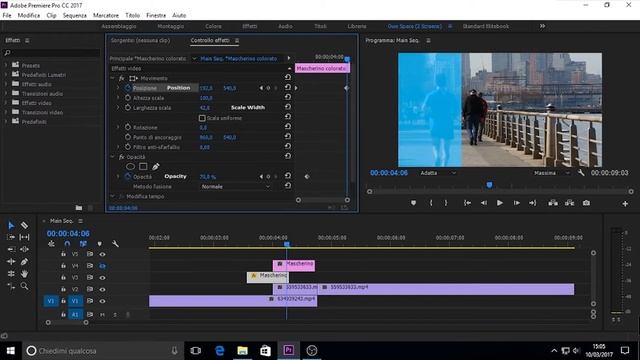Toggle Opacità animation stopwatch
This screenshot has height=360, width=640.
128,176
